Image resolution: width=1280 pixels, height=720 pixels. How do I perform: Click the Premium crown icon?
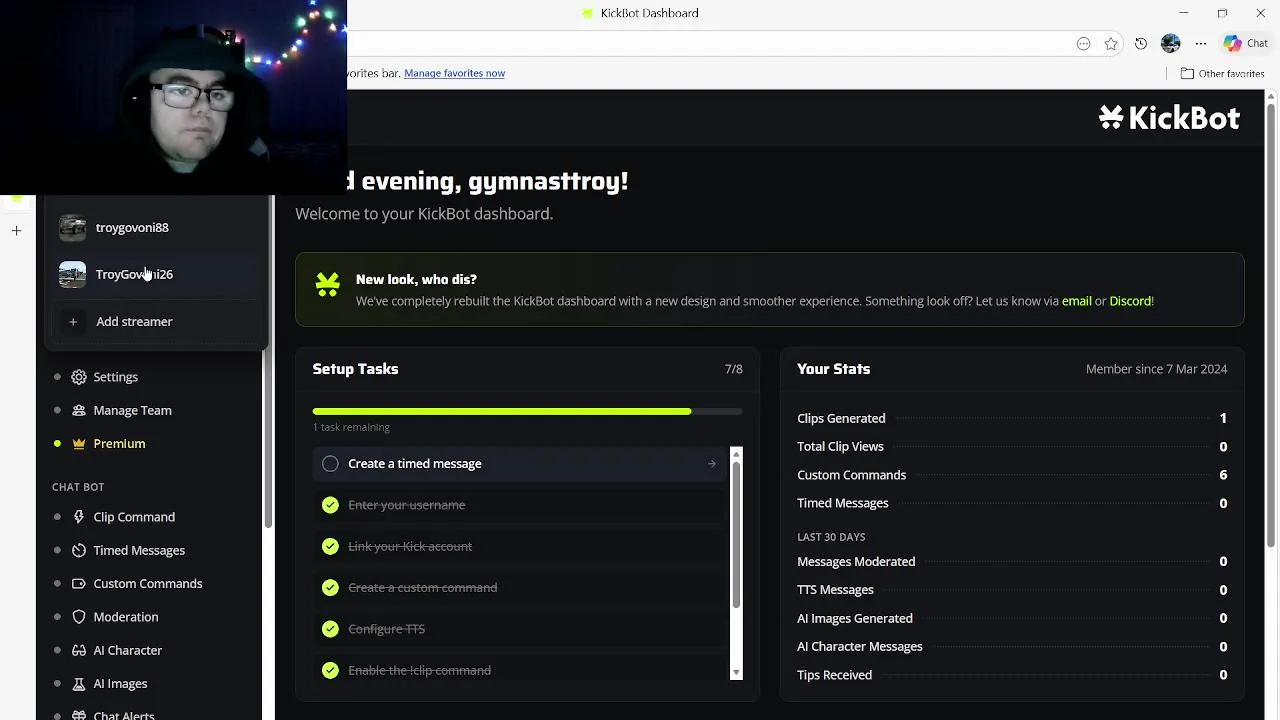point(79,443)
